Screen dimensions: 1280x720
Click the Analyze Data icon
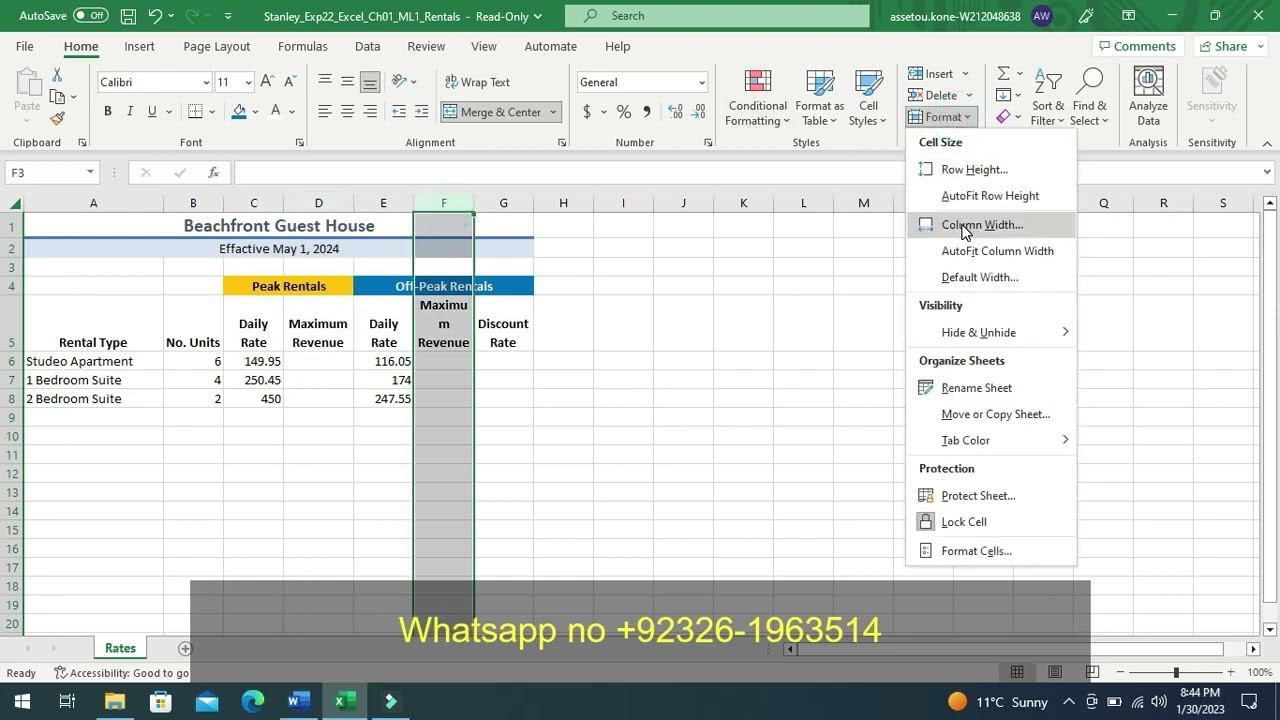1148,98
